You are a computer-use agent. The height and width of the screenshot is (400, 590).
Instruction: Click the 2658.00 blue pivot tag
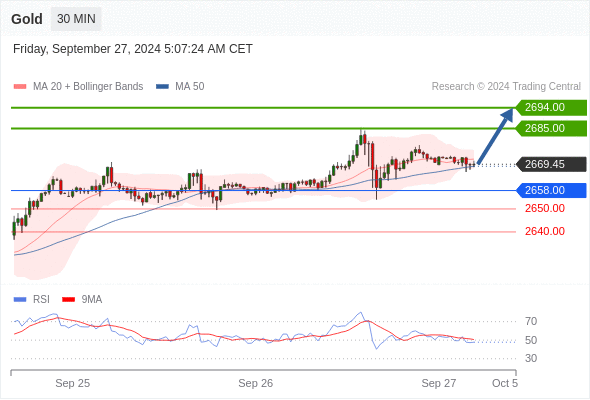coord(551,190)
